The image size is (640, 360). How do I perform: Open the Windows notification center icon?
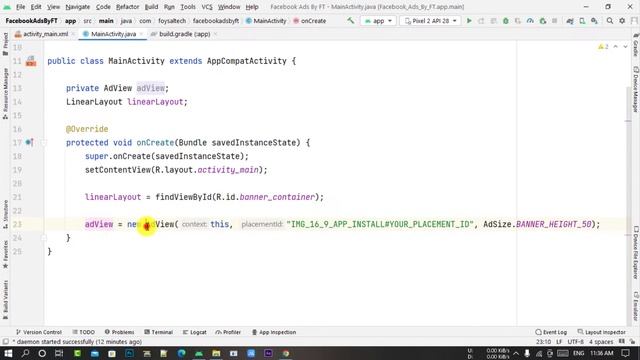(625, 353)
